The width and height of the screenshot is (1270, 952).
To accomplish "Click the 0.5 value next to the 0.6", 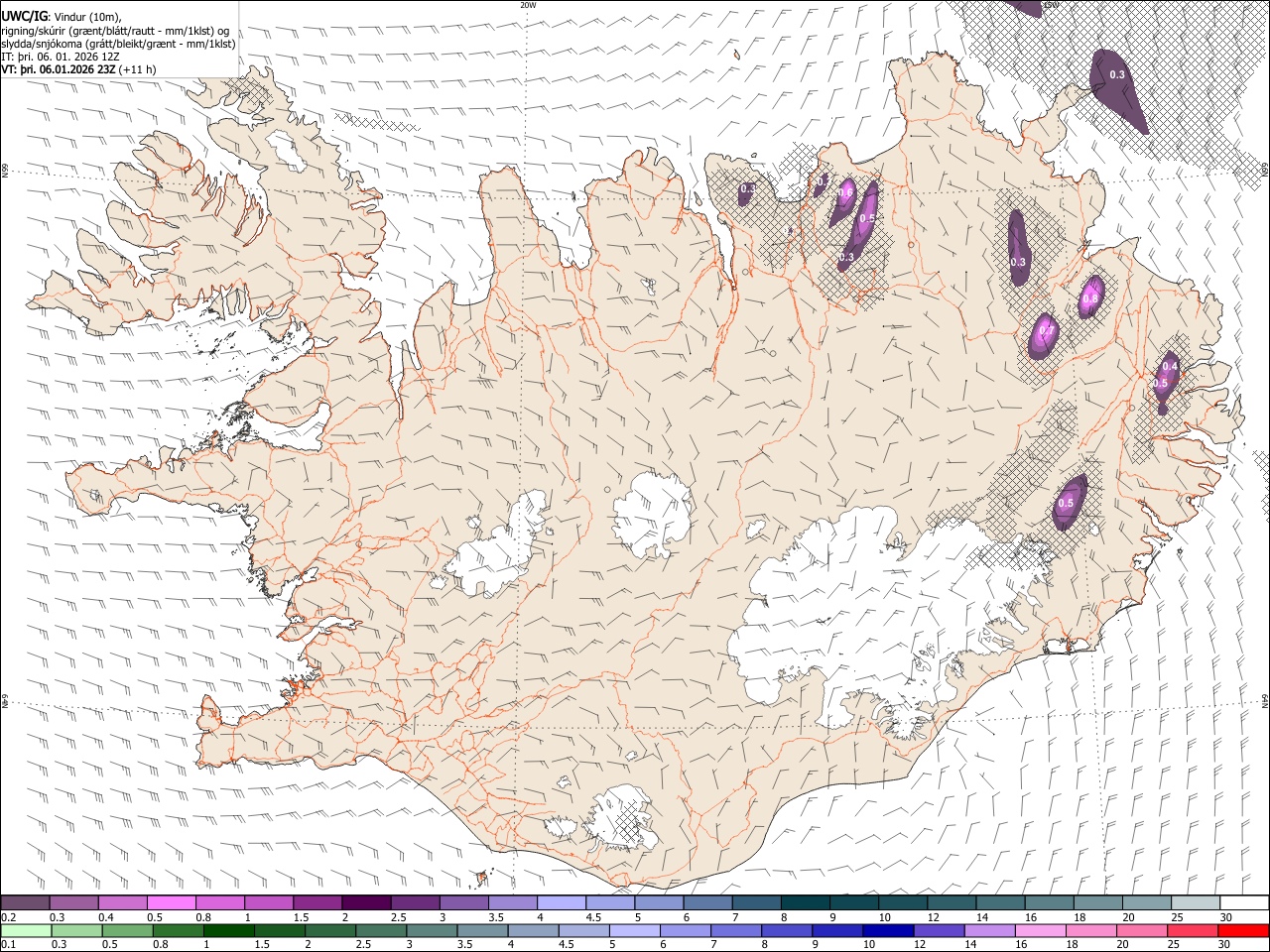I will pyautogui.click(x=867, y=218).
